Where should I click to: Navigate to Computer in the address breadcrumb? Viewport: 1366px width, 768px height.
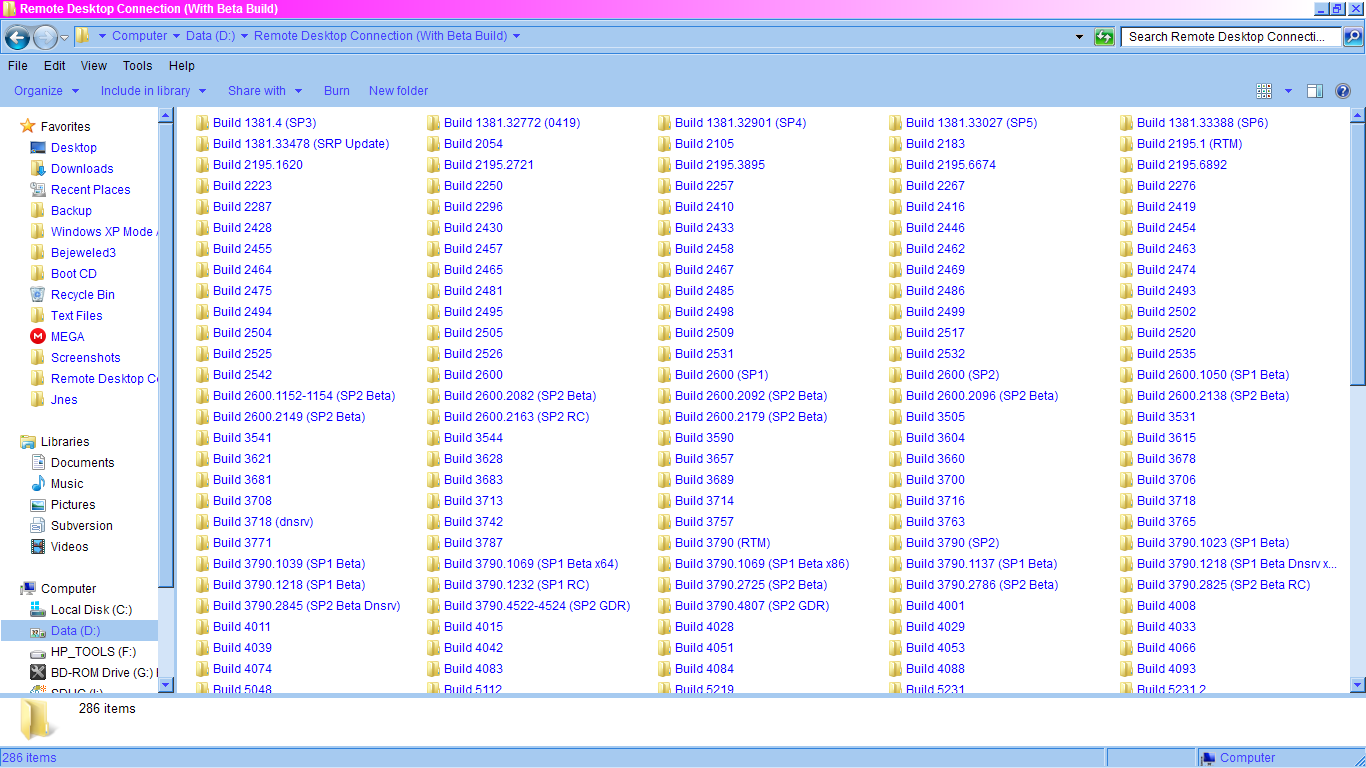point(139,36)
